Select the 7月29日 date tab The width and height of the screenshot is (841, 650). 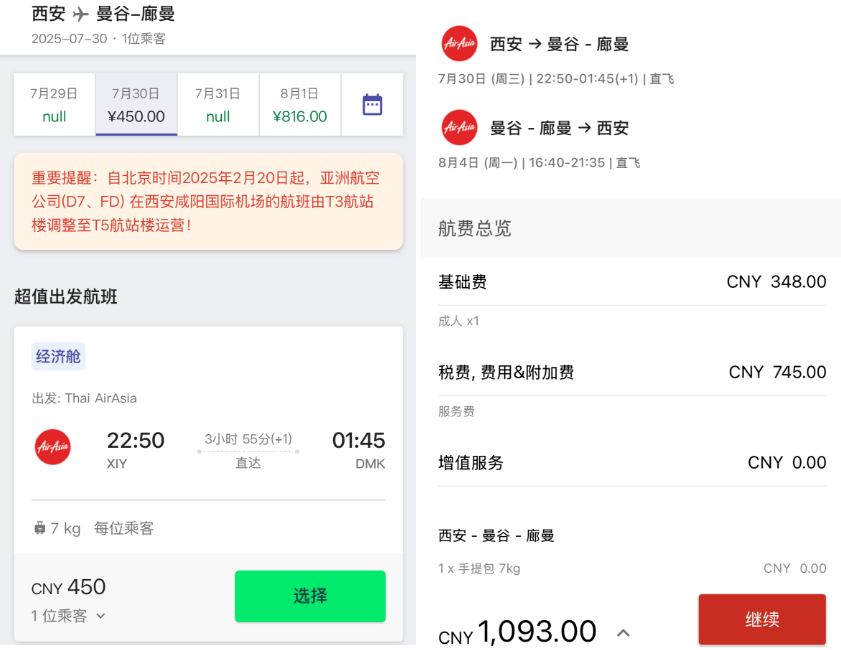54,104
